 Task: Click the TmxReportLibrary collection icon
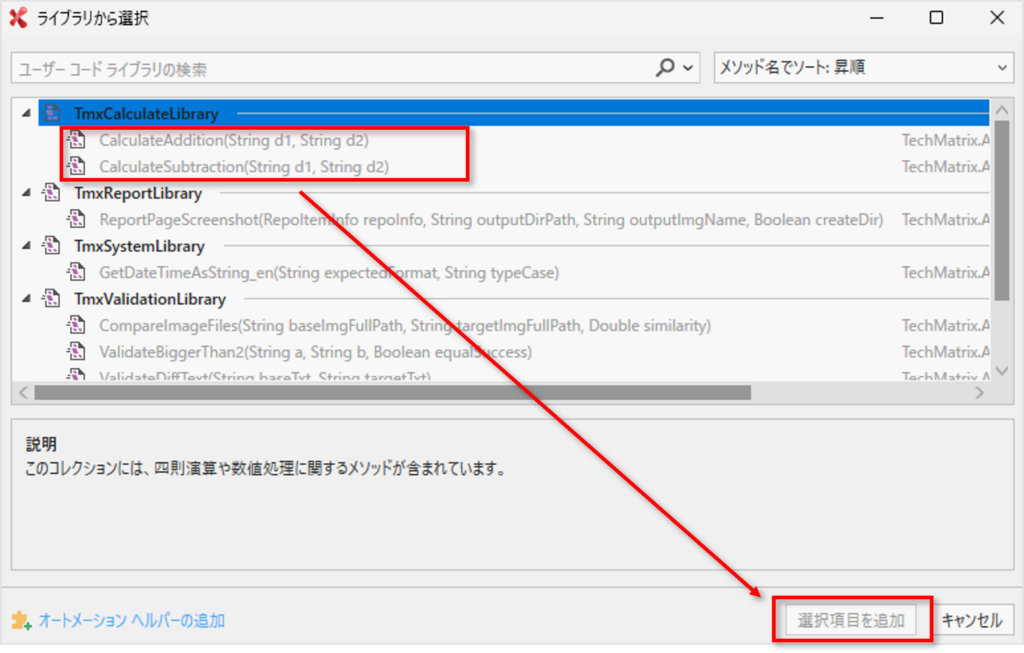pos(53,193)
